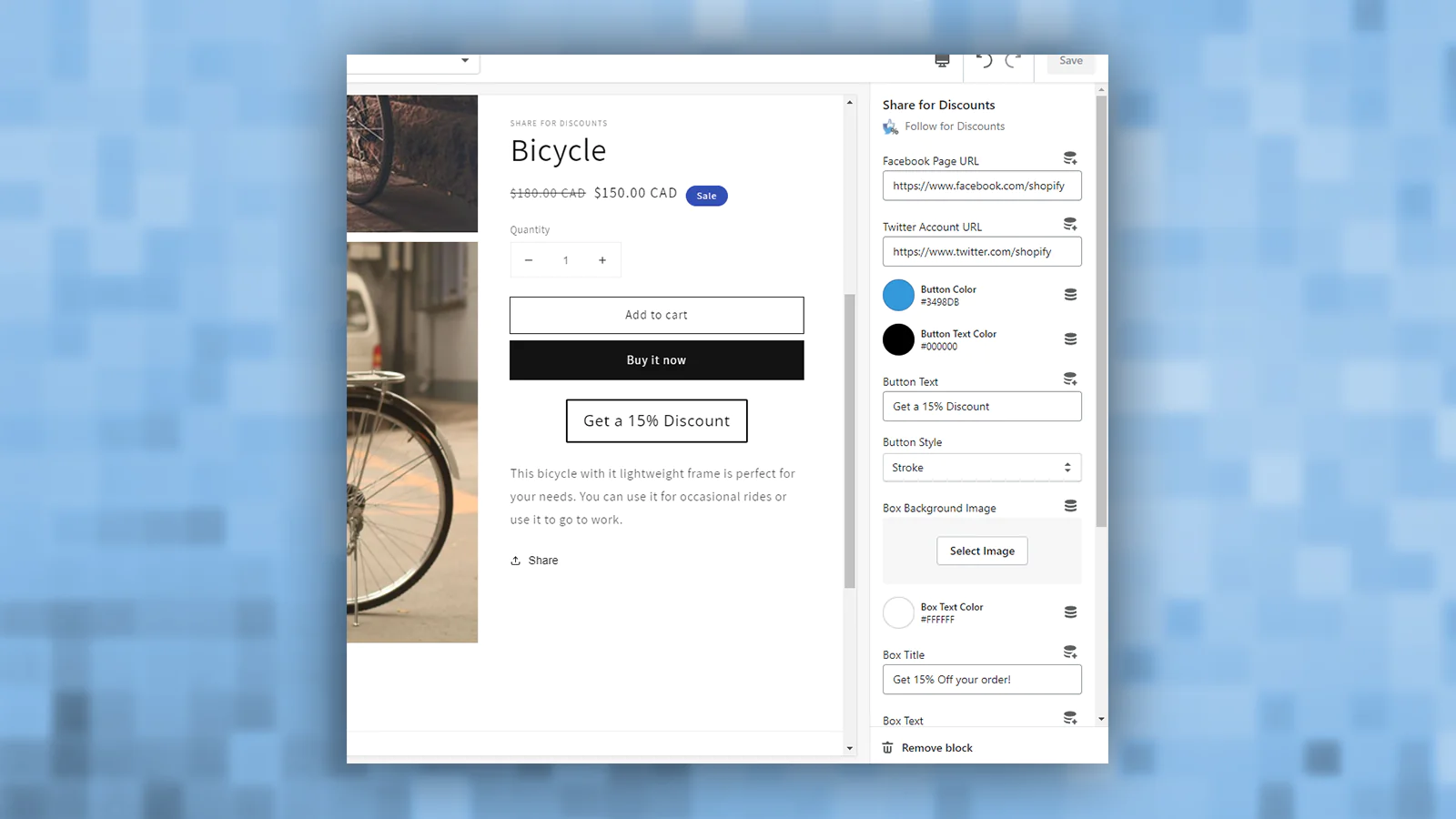Open the database icon next to Button Color
Viewport: 1456px width, 819px height.
(x=1071, y=295)
